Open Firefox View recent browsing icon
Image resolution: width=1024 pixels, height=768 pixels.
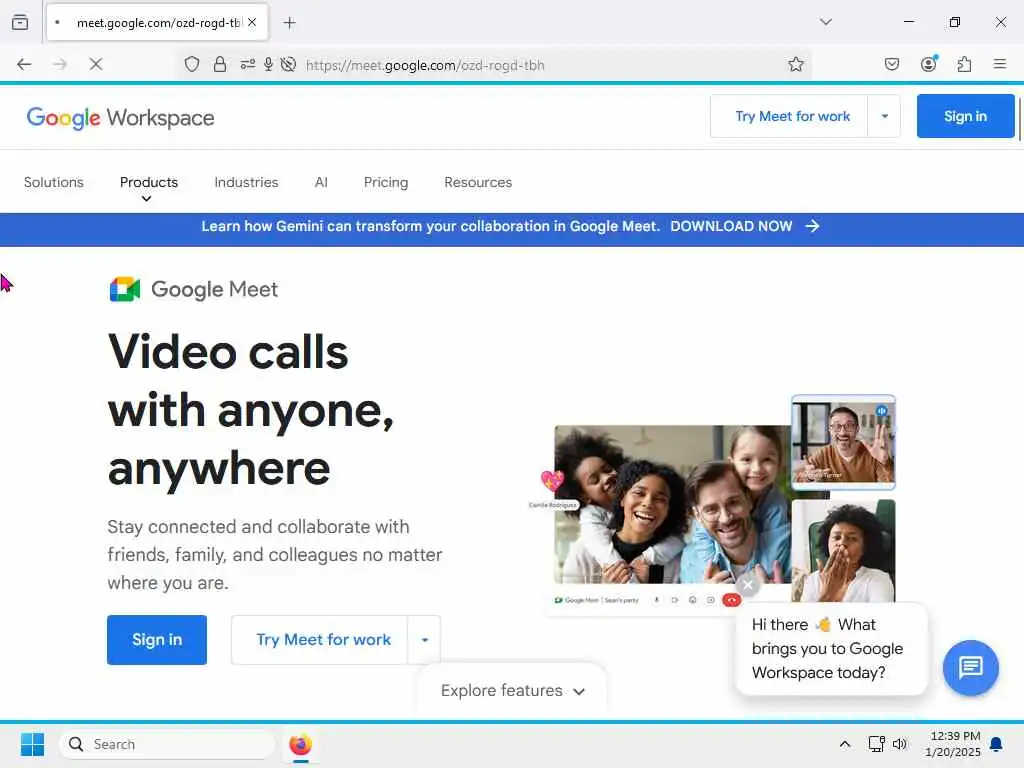(20, 22)
